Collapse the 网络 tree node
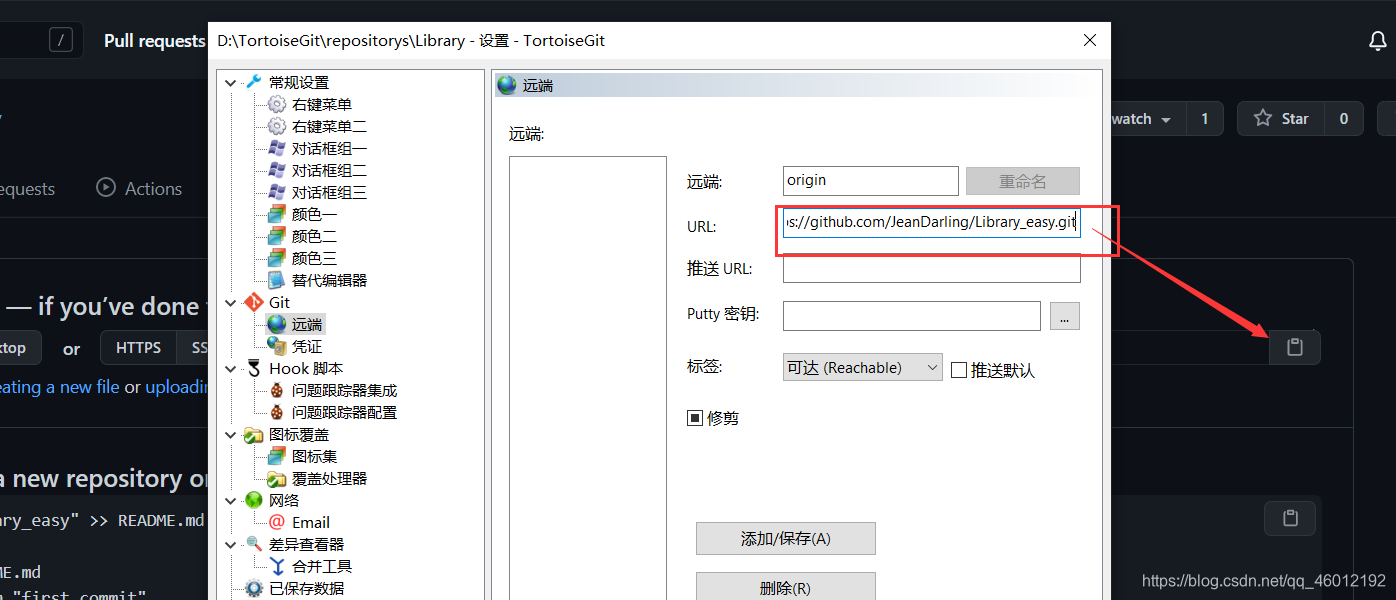The image size is (1396, 600). [231, 500]
